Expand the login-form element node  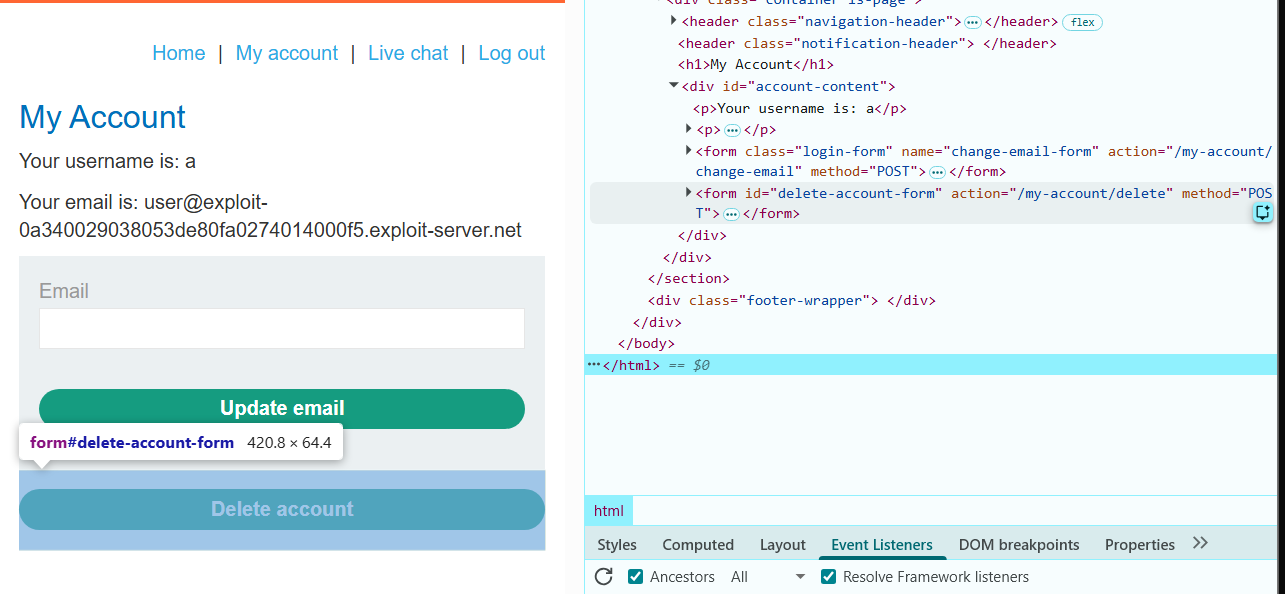click(x=688, y=151)
